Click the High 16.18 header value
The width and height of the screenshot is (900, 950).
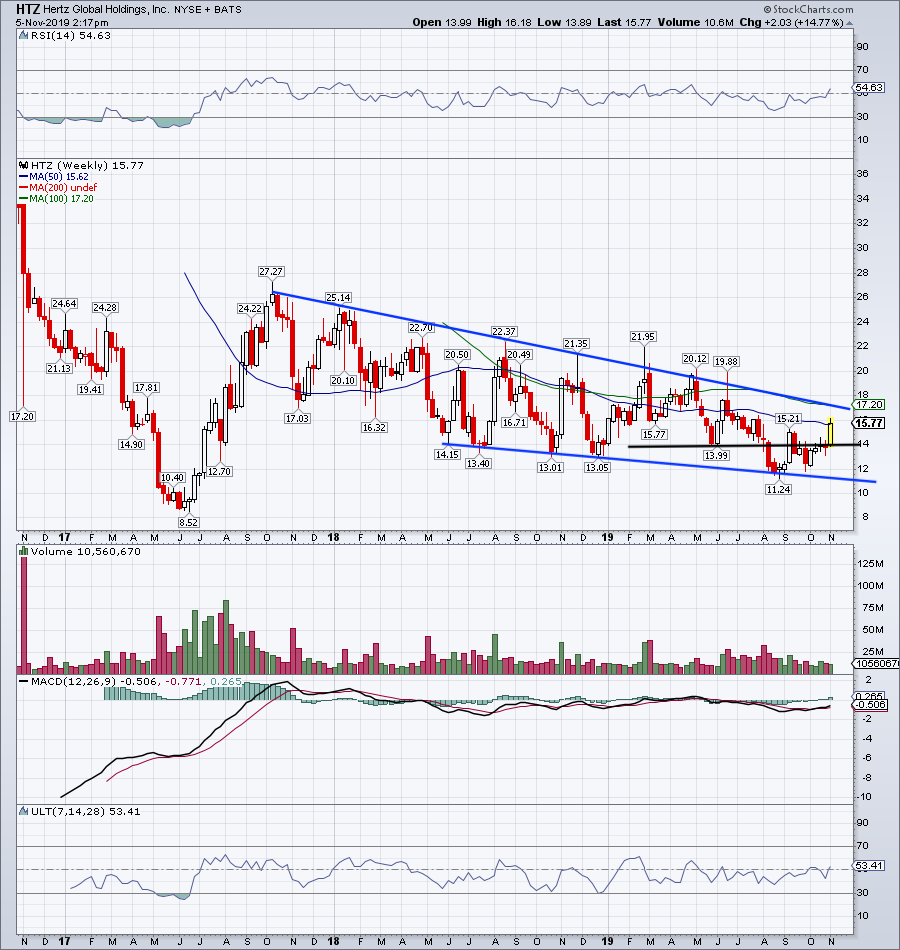[504, 22]
